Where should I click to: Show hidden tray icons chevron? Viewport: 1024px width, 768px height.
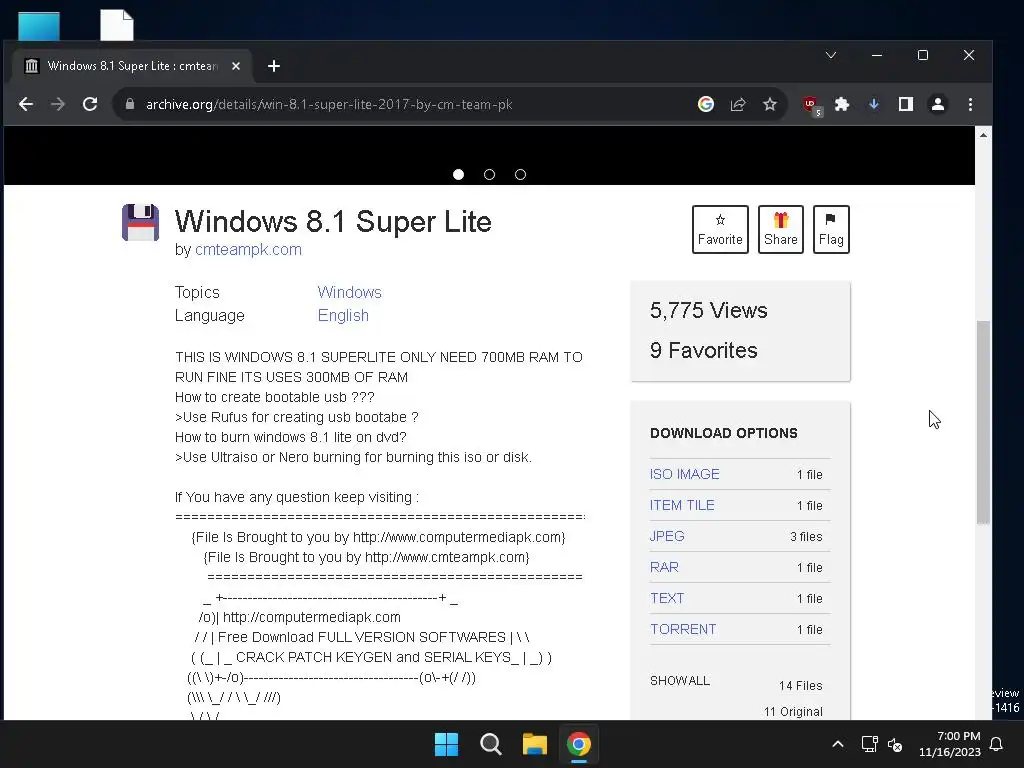coord(838,744)
